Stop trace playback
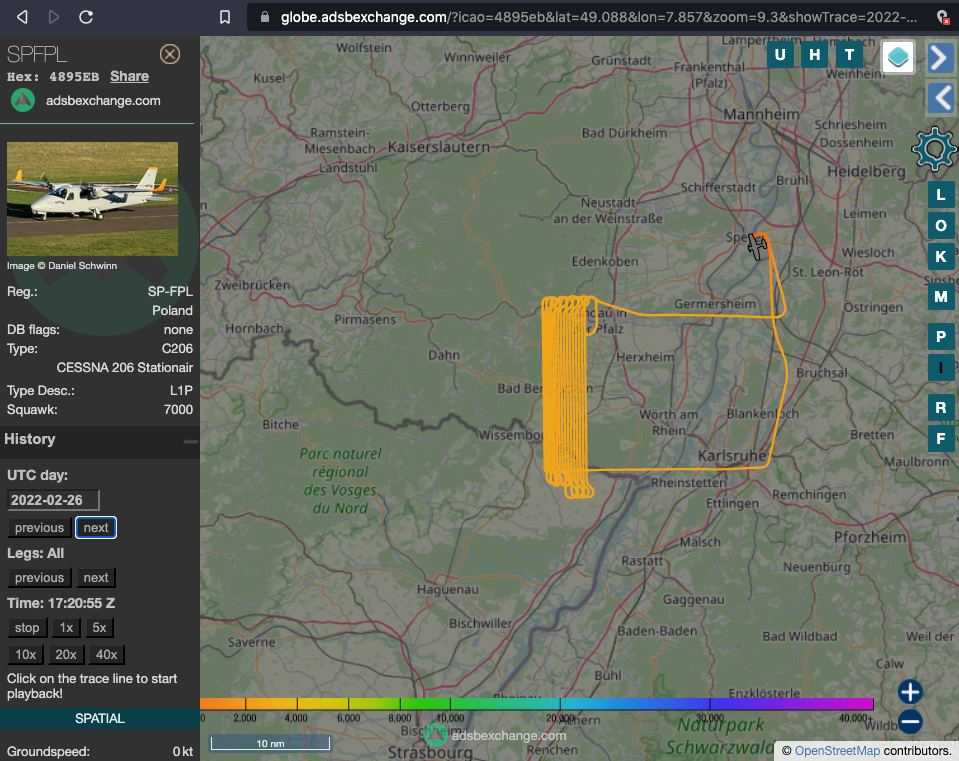Screen dimensions: 959x761 (27, 628)
